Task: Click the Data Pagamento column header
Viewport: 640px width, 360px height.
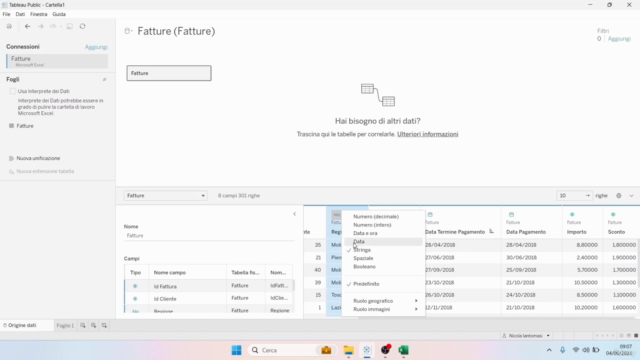Action: pos(526,232)
